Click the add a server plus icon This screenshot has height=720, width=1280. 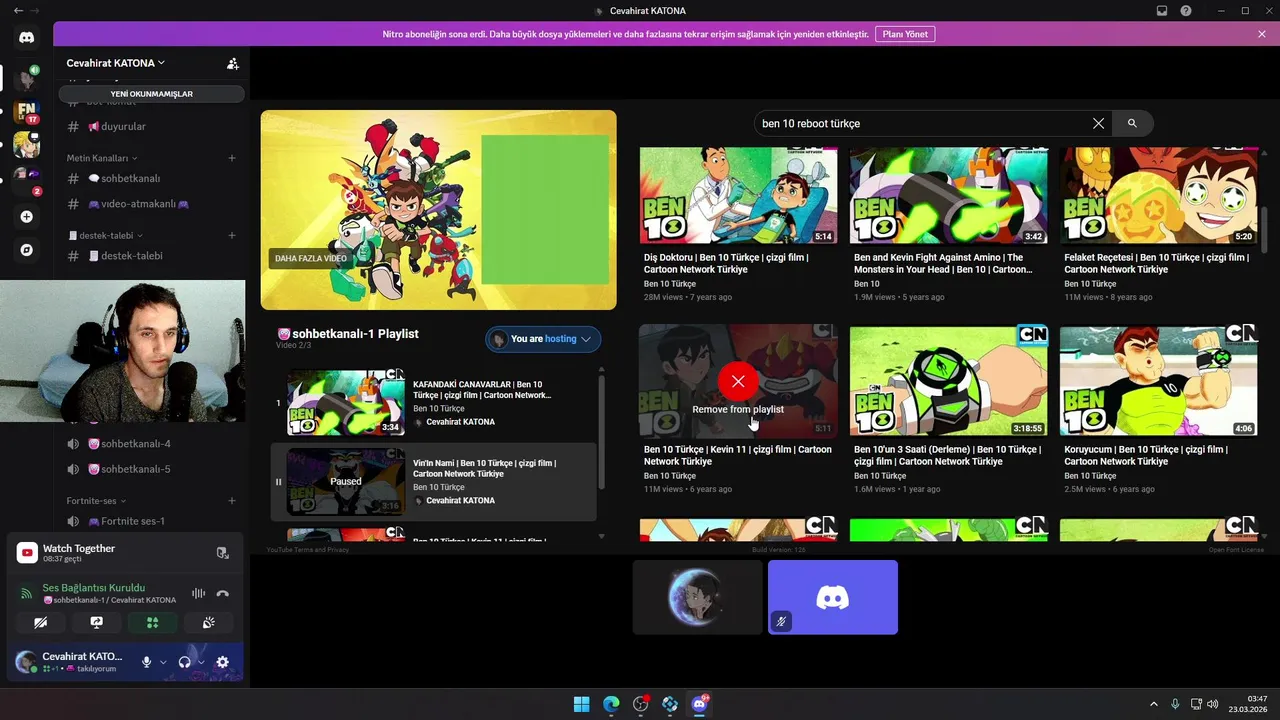point(27,216)
